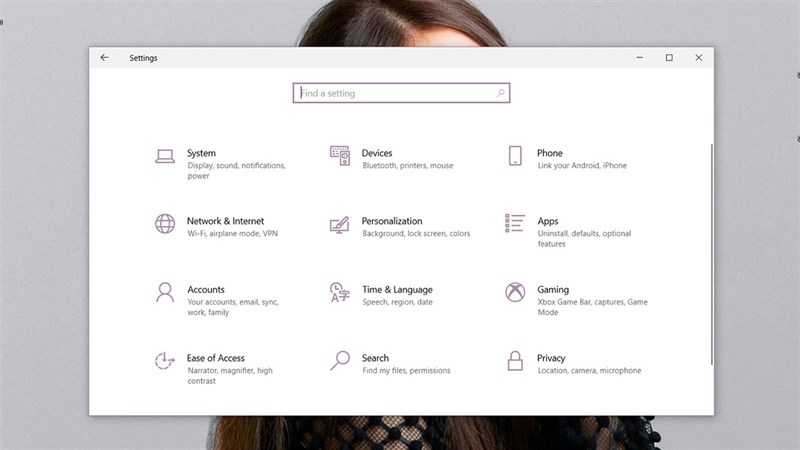The height and width of the screenshot is (450, 800).
Task: Click the Settings title text
Action: (143, 58)
